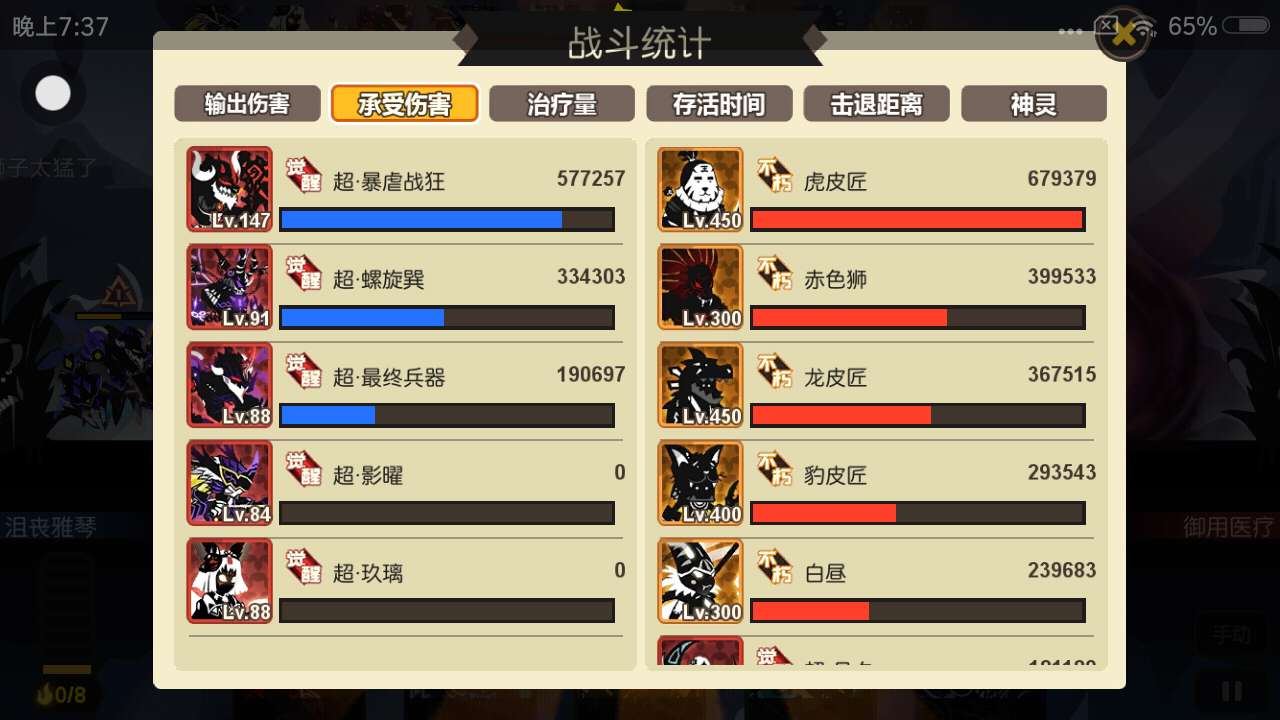The width and height of the screenshot is (1280, 720).
Task: Switch to the 输出伤害 tab
Action: click(247, 104)
